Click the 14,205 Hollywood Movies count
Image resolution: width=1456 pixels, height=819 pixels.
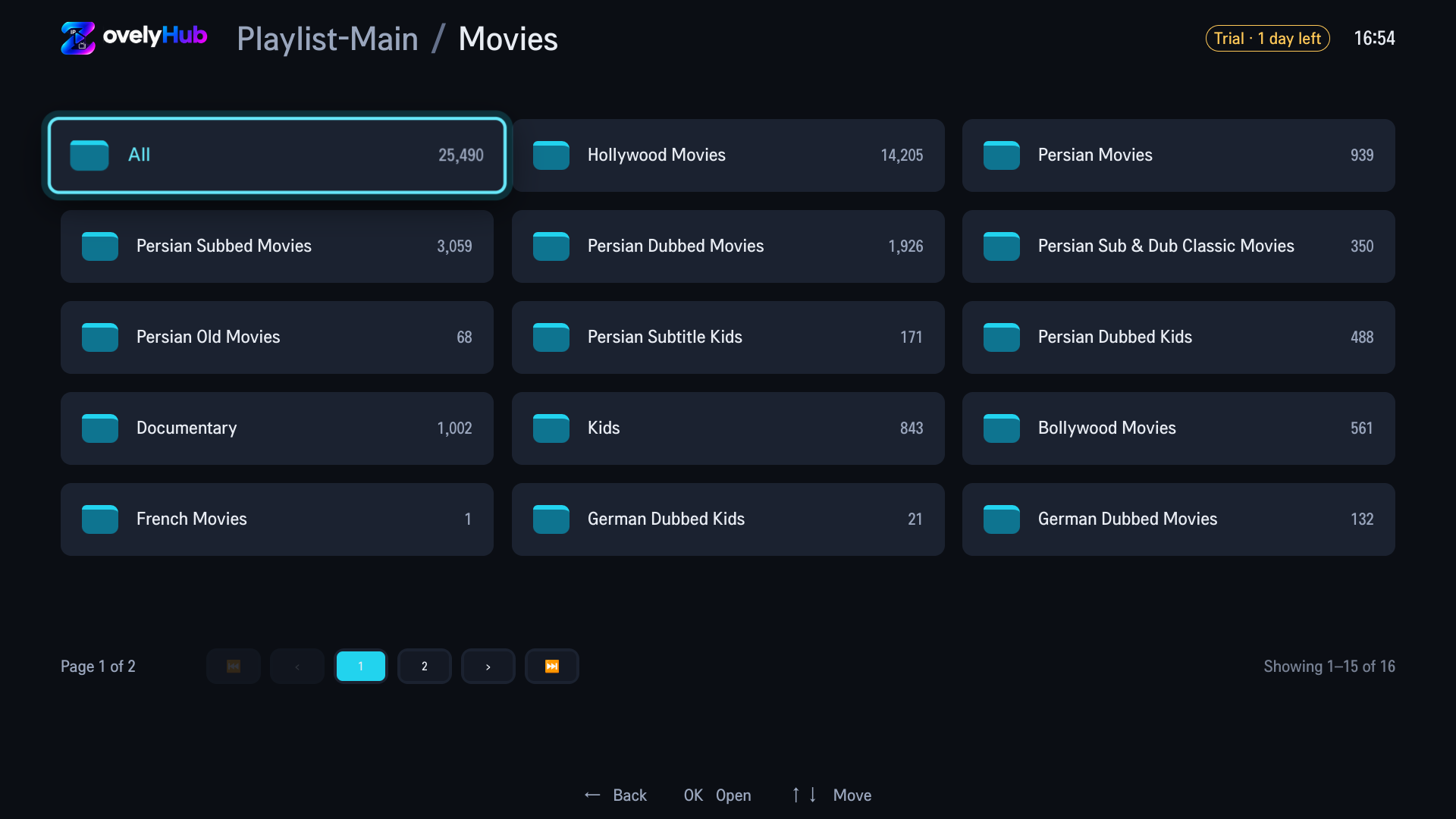tap(902, 155)
